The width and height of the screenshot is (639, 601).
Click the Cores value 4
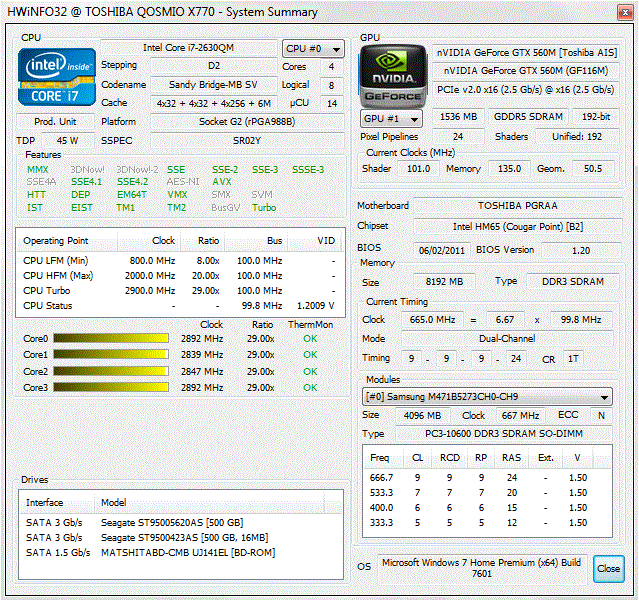(331, 66)
